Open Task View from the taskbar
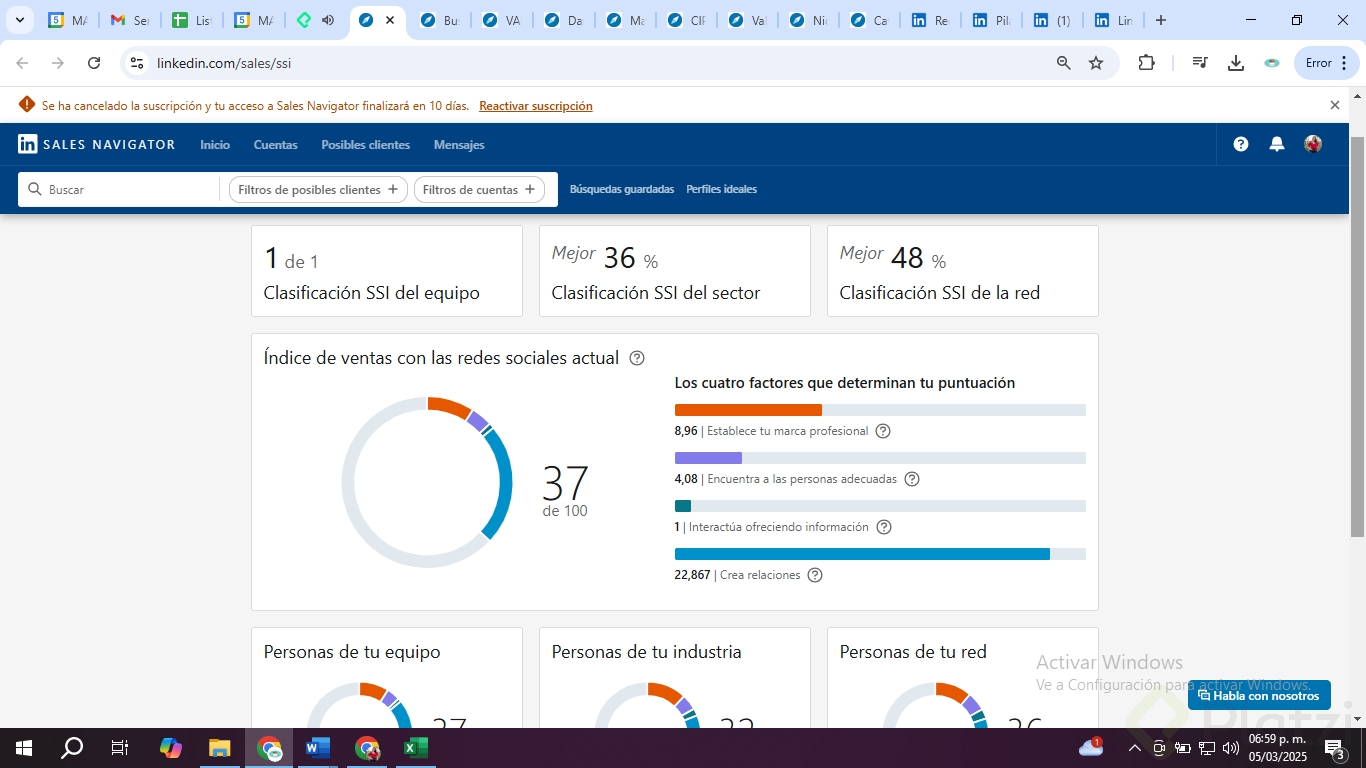The height and width of the screenshot is (768, 1366). (120, 748)
